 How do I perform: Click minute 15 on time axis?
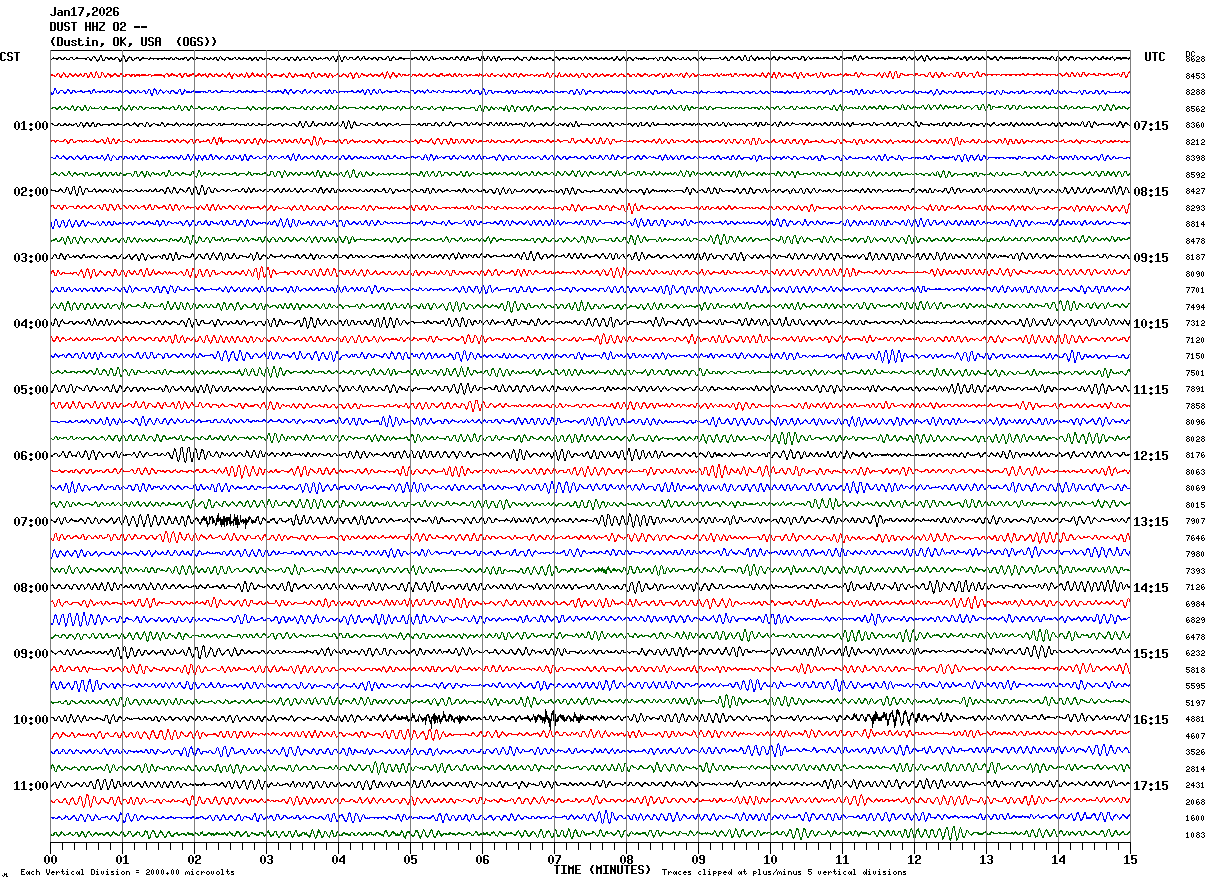tap(1130, 859)
